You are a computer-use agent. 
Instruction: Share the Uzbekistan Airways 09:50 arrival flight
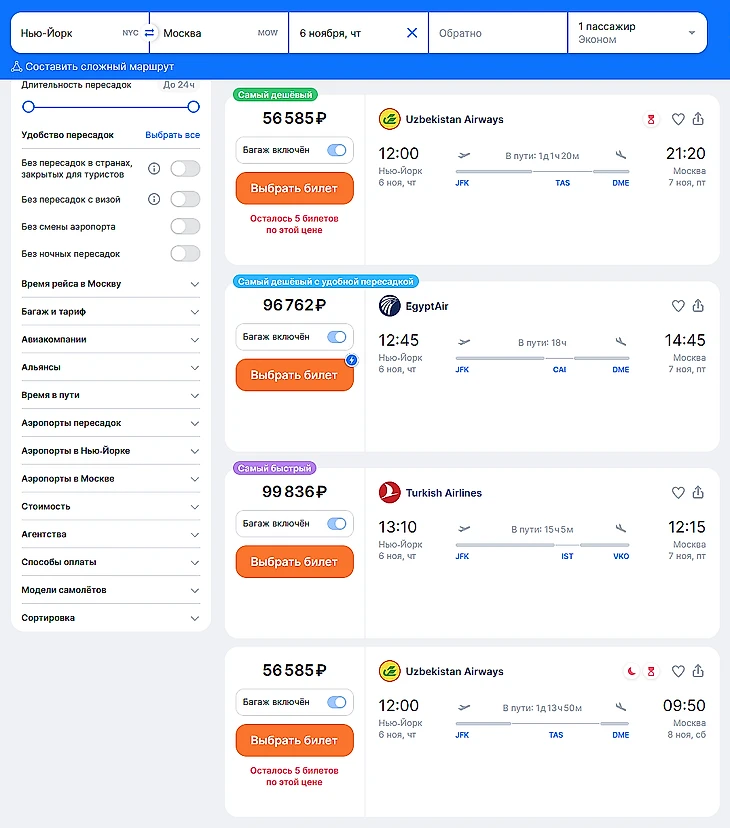698,671
